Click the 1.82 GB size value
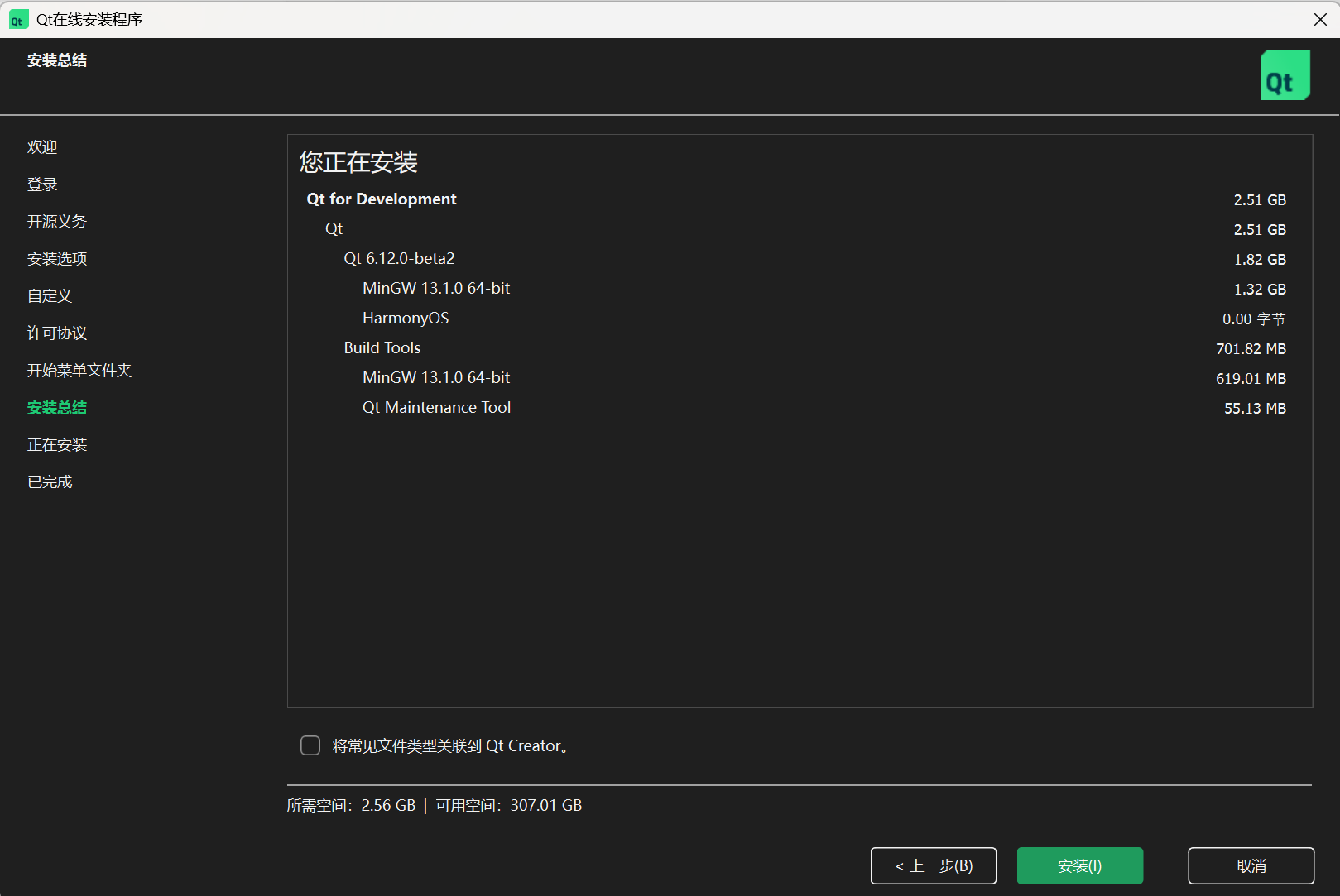The height and width of the screenshot is (896, 1340). click(x=1260, y=260)
